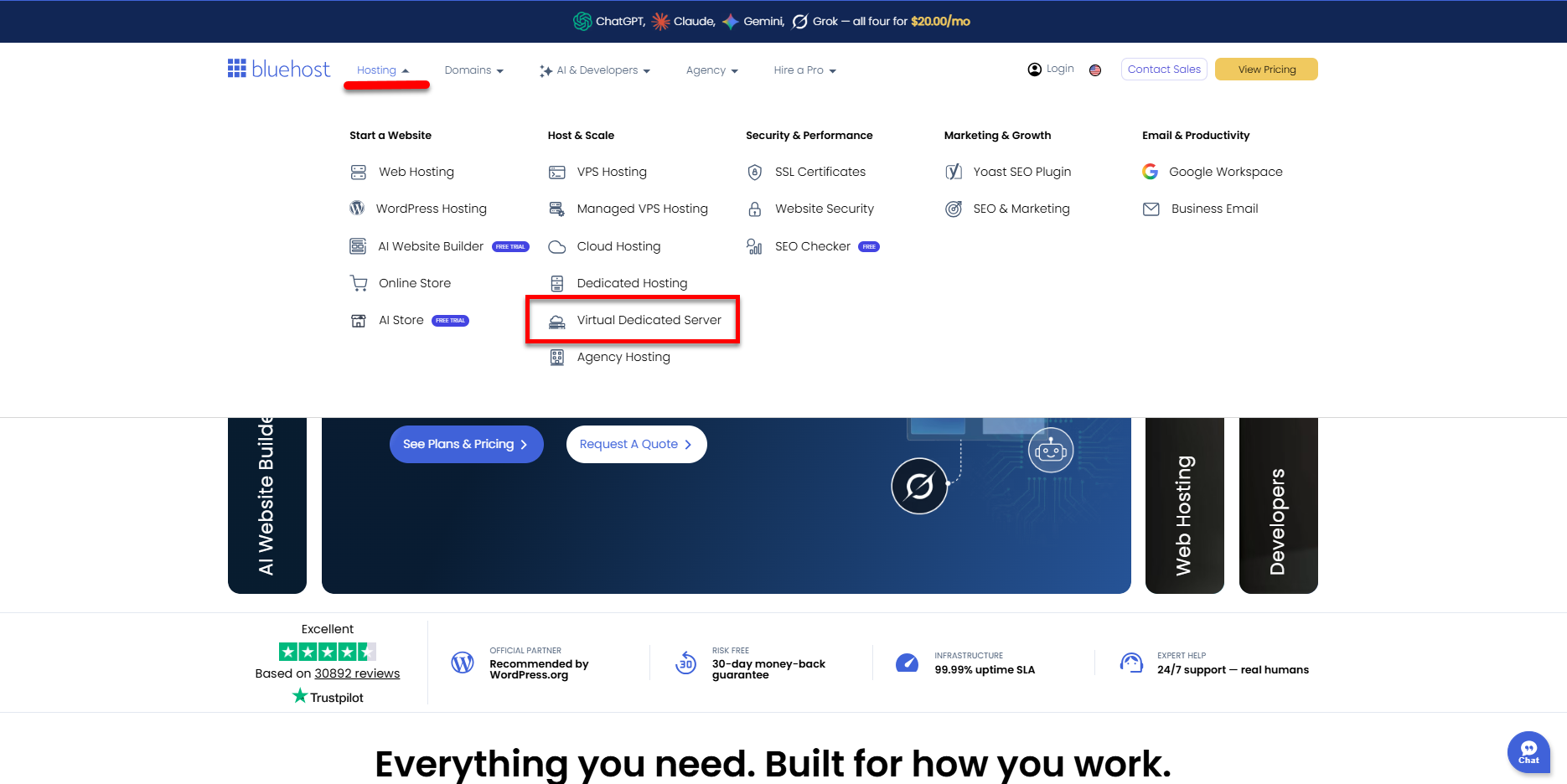Click the Dedicated Hosting server icon
This screenshot has height=784, width=1567.
(557, 283)
